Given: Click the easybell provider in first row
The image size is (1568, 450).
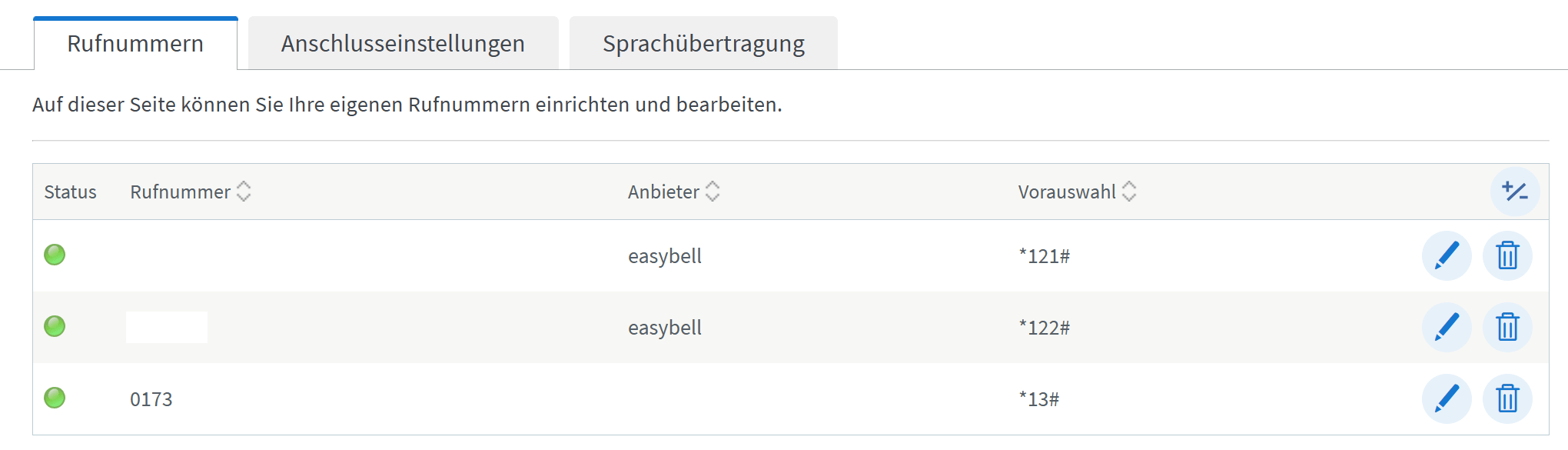Looking at the screenshot, I should coord(665,256).
